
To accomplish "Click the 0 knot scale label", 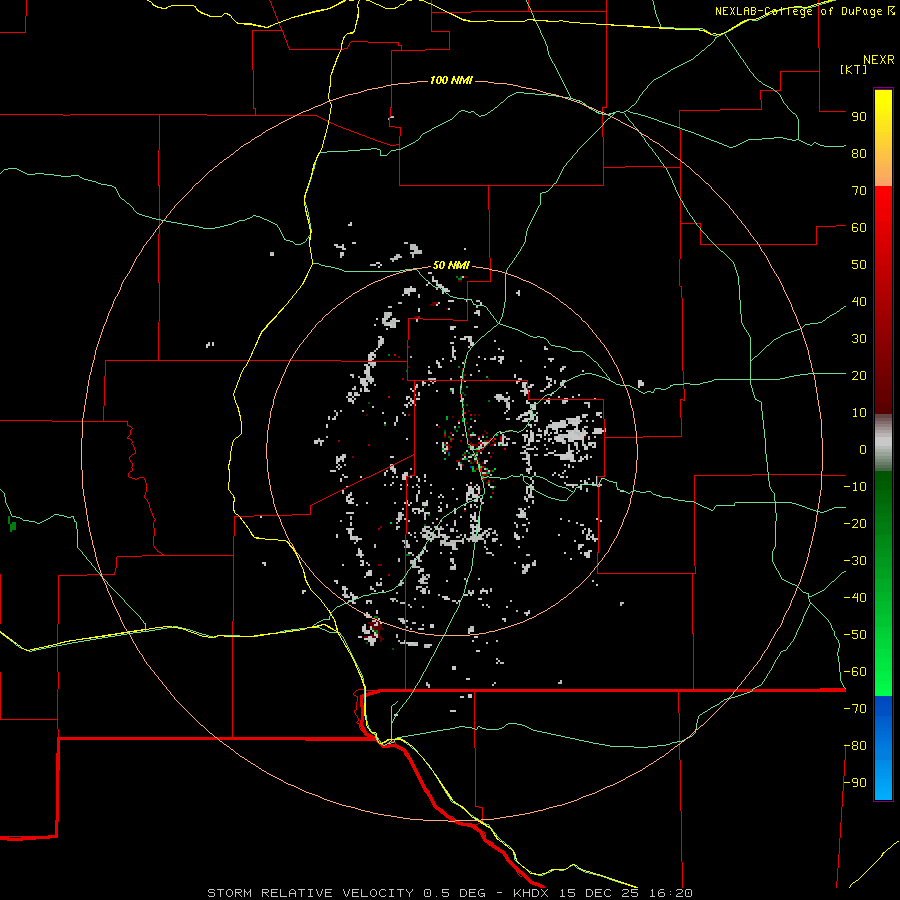I will 863,449.
